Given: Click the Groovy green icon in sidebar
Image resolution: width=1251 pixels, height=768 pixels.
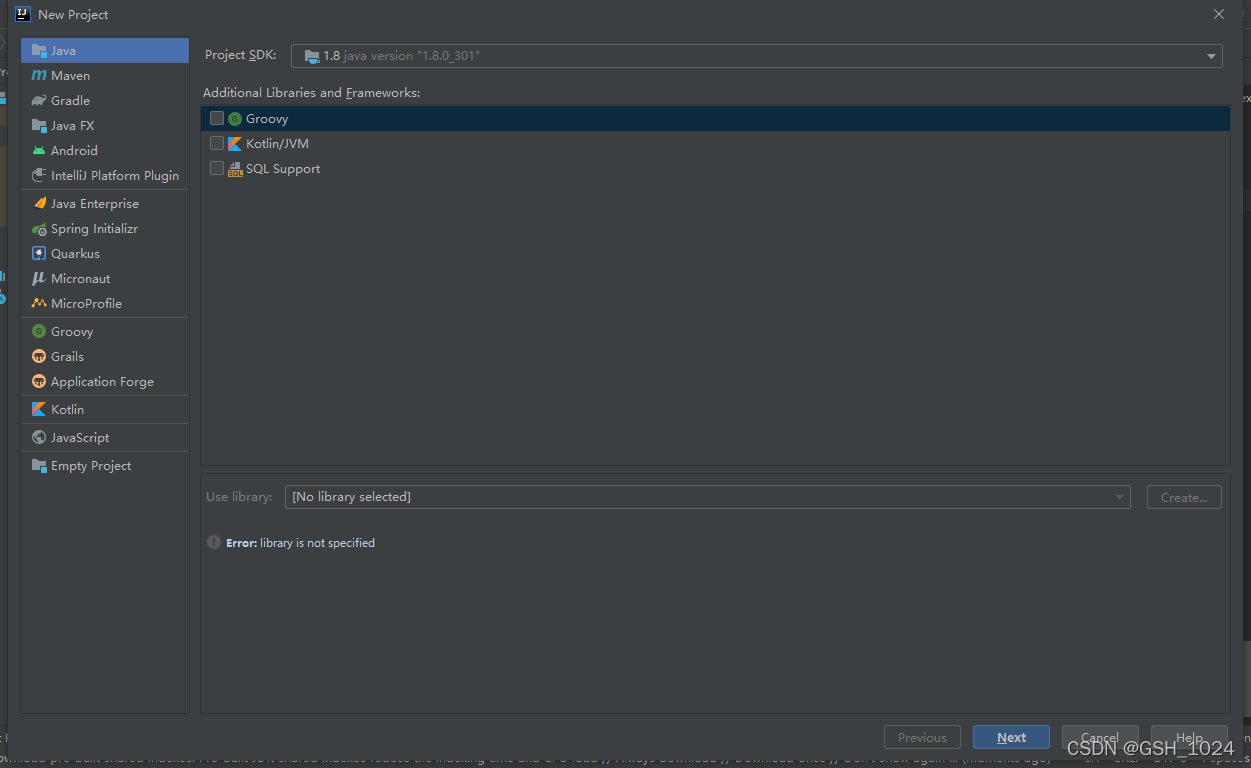Looking at the screenshot, I should [x=39, y=331].
